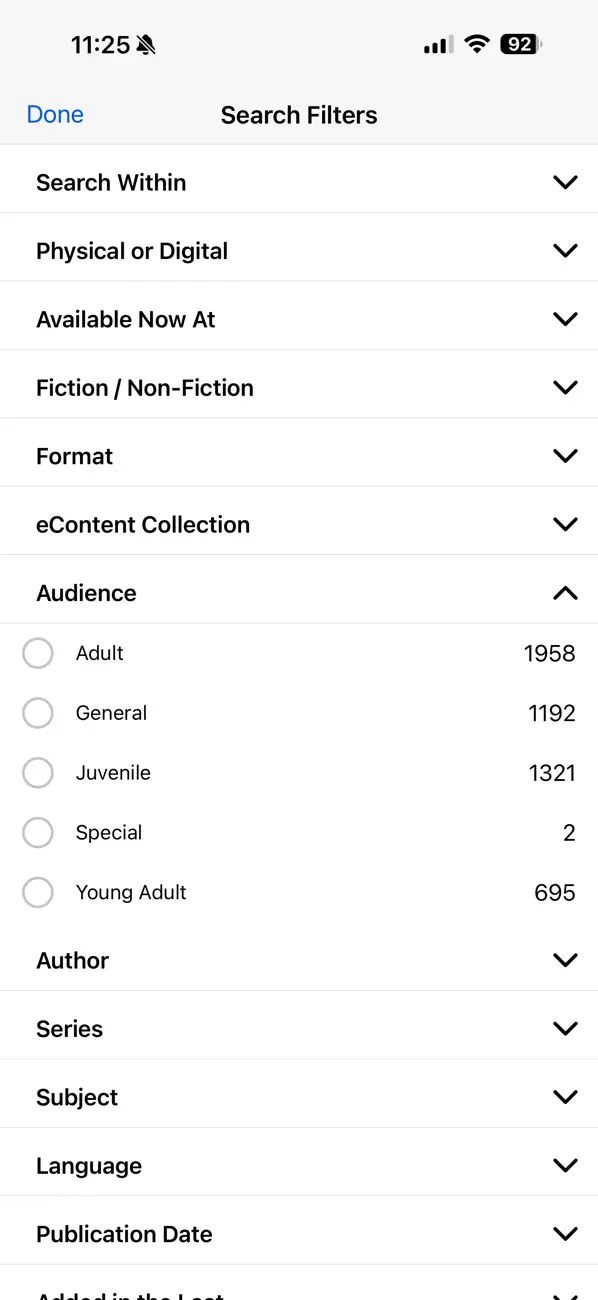Select the General audience radio button

click(38, 713)
